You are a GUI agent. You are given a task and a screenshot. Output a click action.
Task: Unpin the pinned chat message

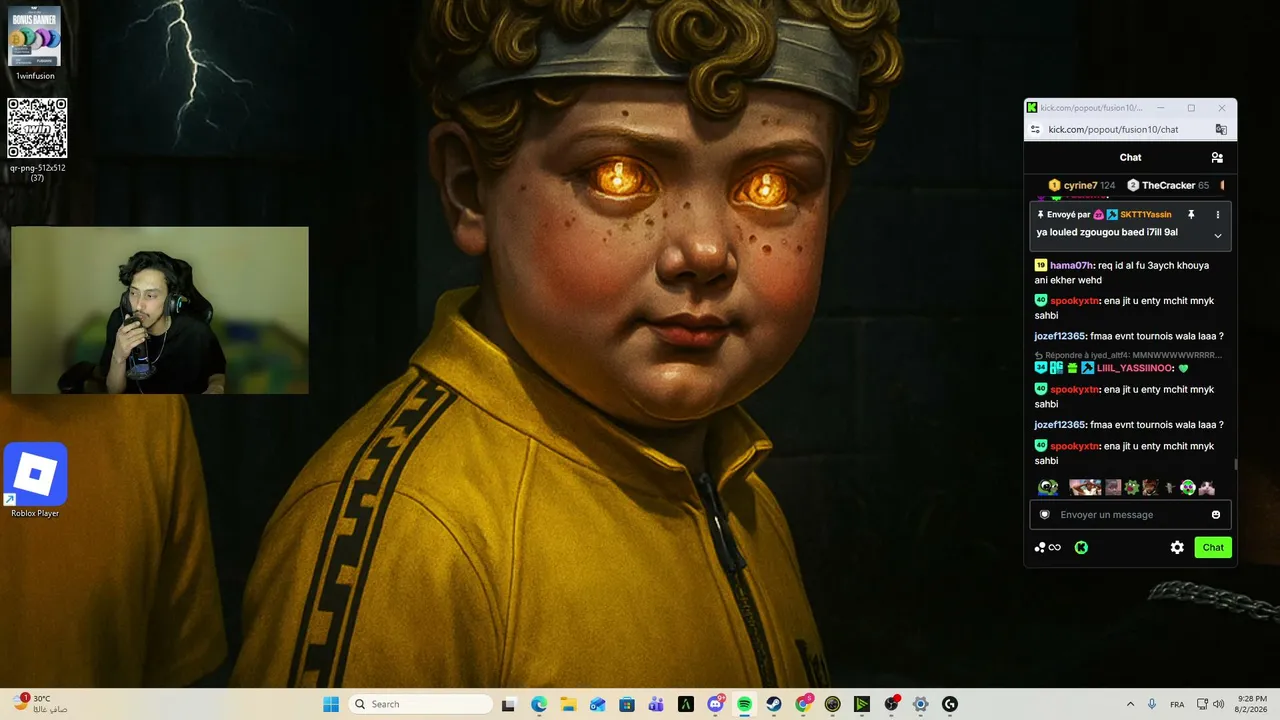coord(1191,215)
